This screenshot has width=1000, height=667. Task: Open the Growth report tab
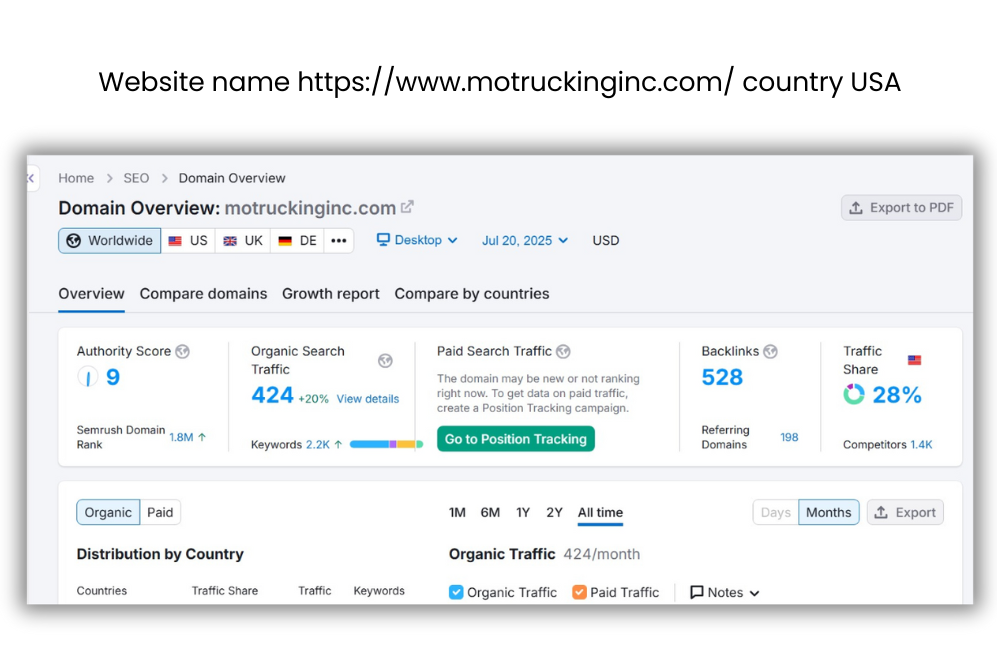[330, 294]
